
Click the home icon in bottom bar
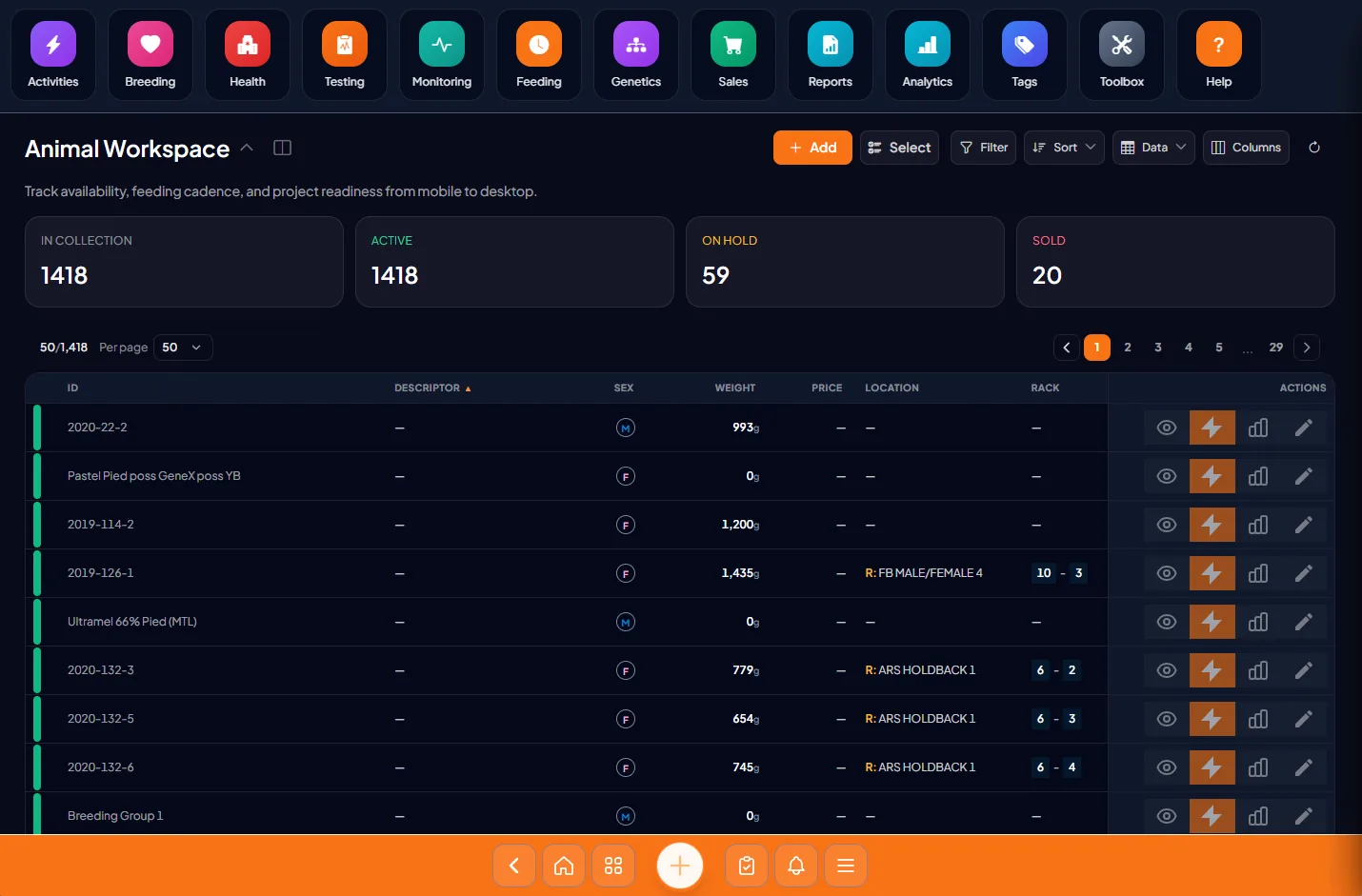(564, 866)
